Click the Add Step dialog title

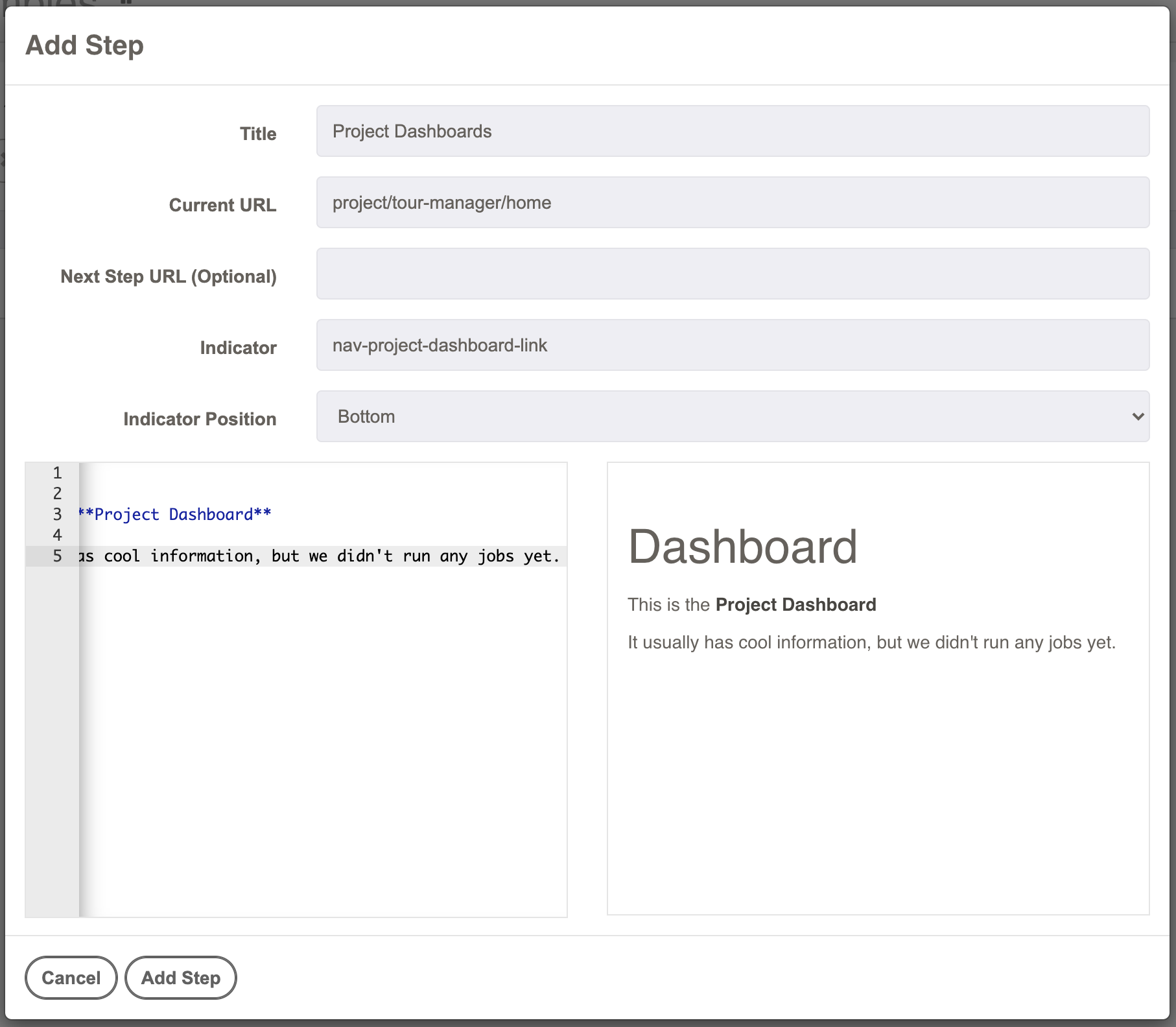[84, 45]
